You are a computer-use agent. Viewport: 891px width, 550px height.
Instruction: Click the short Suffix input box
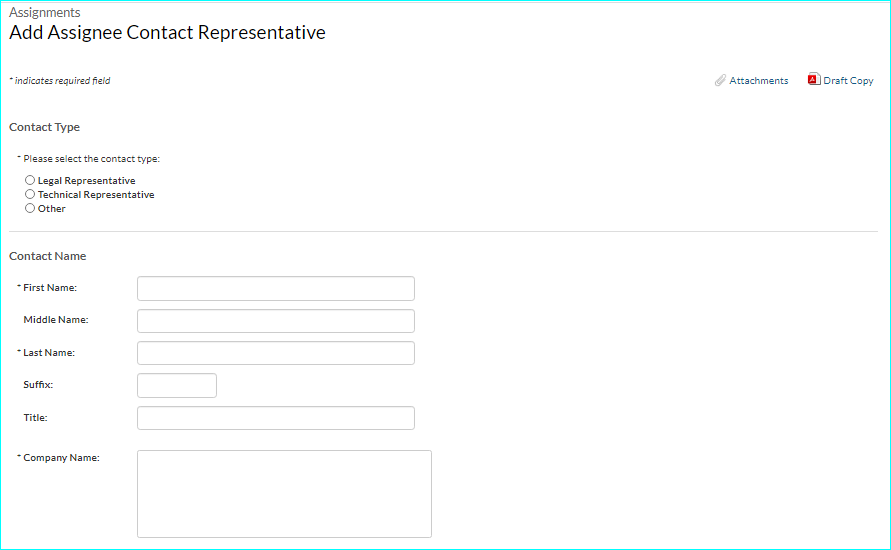176,385
